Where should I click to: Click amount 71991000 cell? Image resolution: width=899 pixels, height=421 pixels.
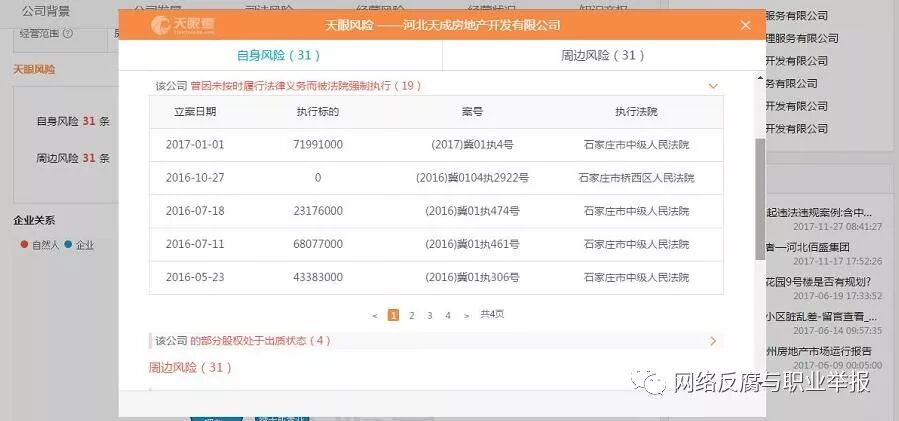318,145
